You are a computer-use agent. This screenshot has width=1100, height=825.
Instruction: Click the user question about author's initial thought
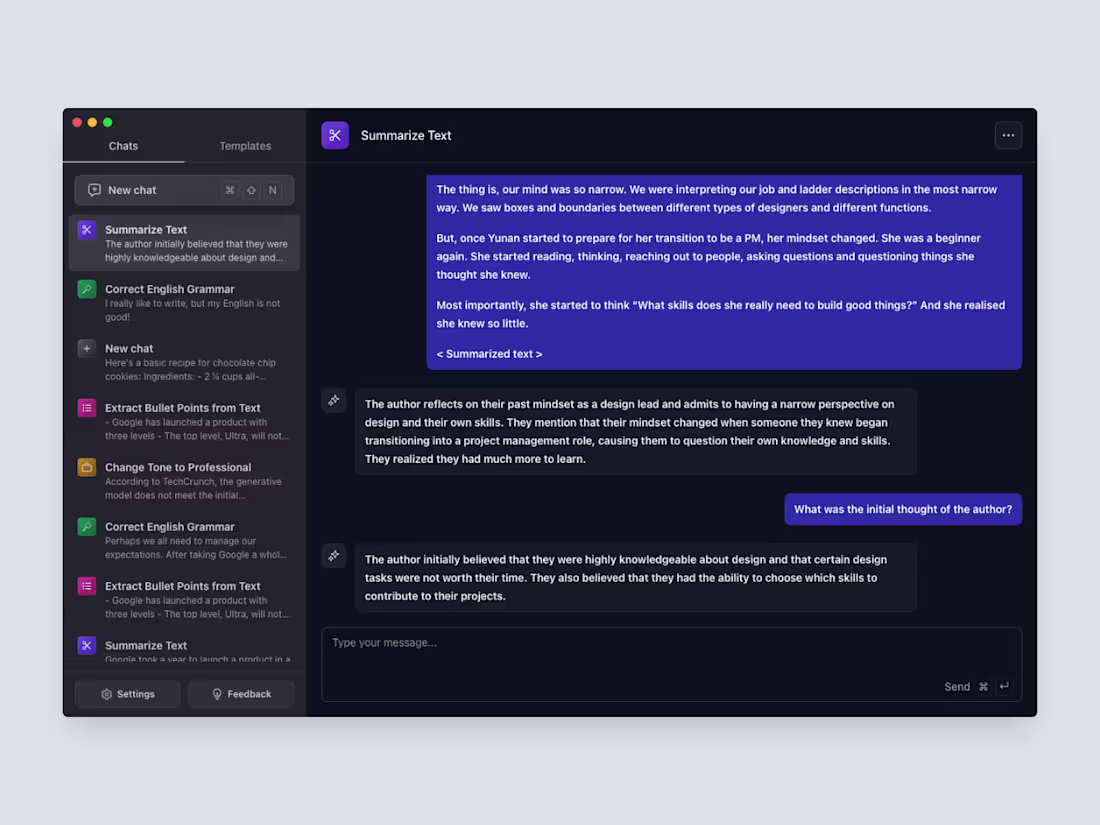coord(902,509)
